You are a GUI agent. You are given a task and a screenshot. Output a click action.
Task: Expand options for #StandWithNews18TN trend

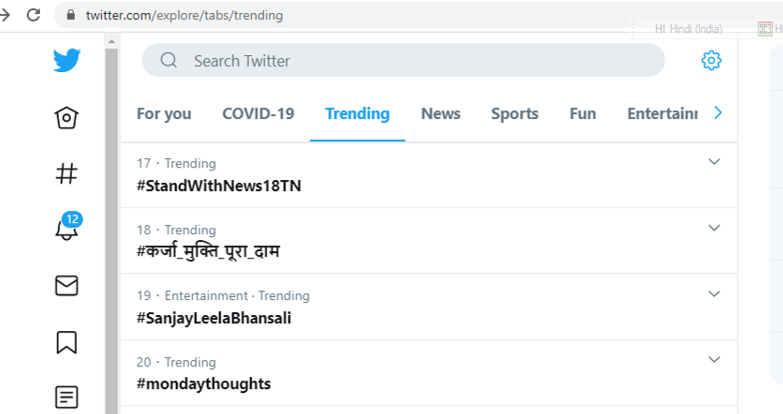point(714,162)
